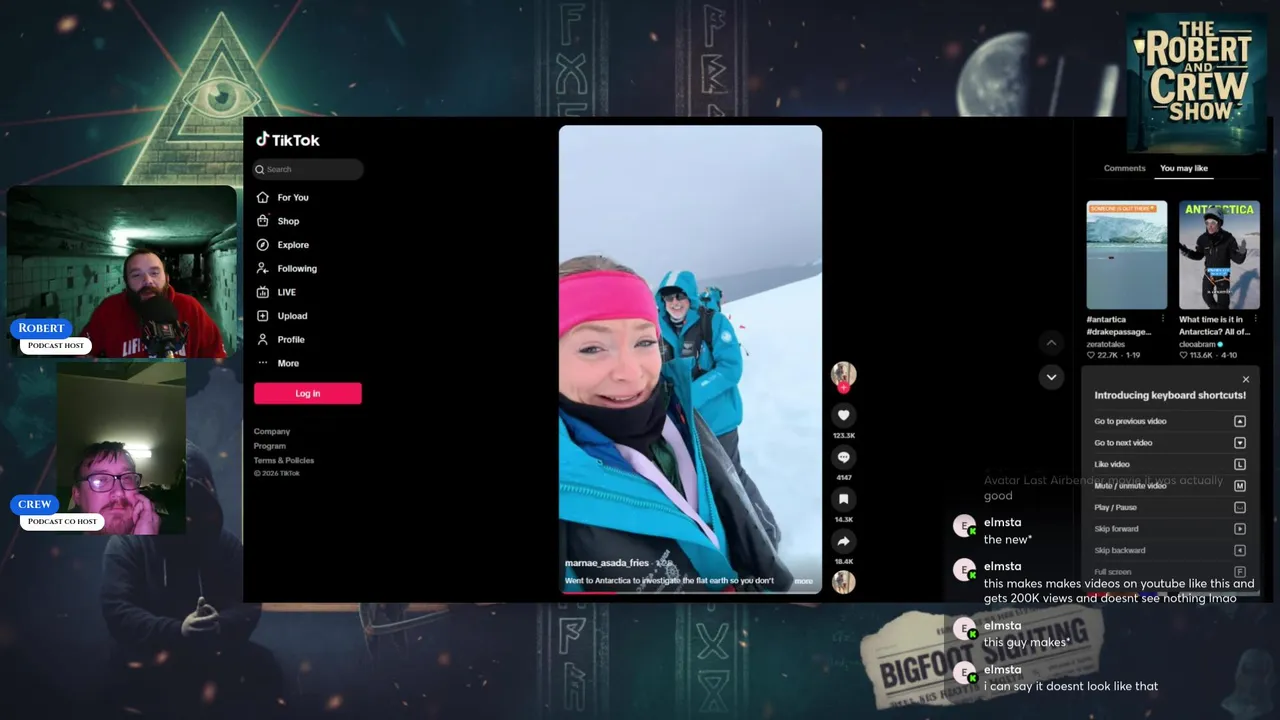Click '#antartica #drakepassage...' video title
Image resolution: width=1280 pixels, height=720 pixels.
(1121, 326)
